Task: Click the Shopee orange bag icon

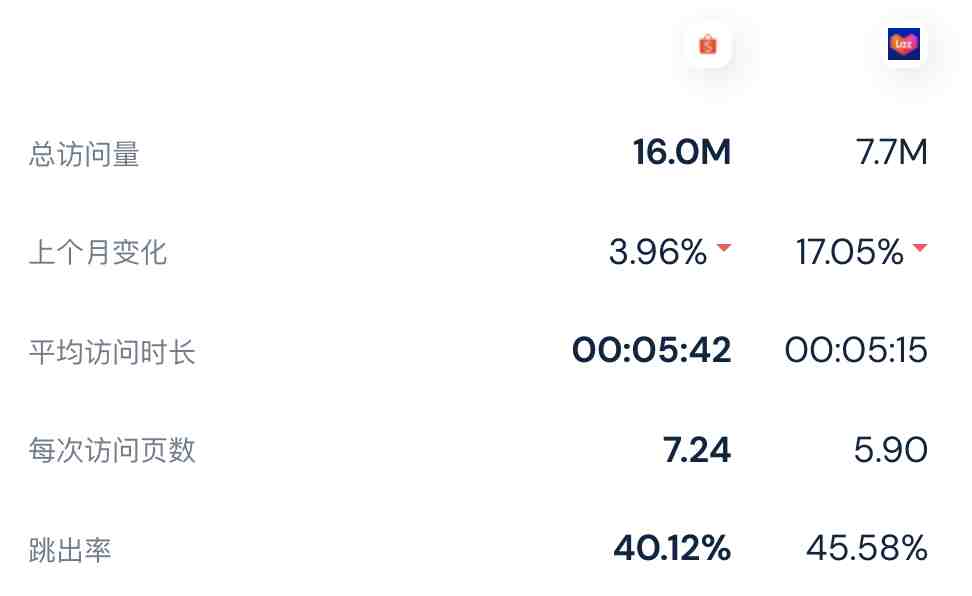Action: 707,45
